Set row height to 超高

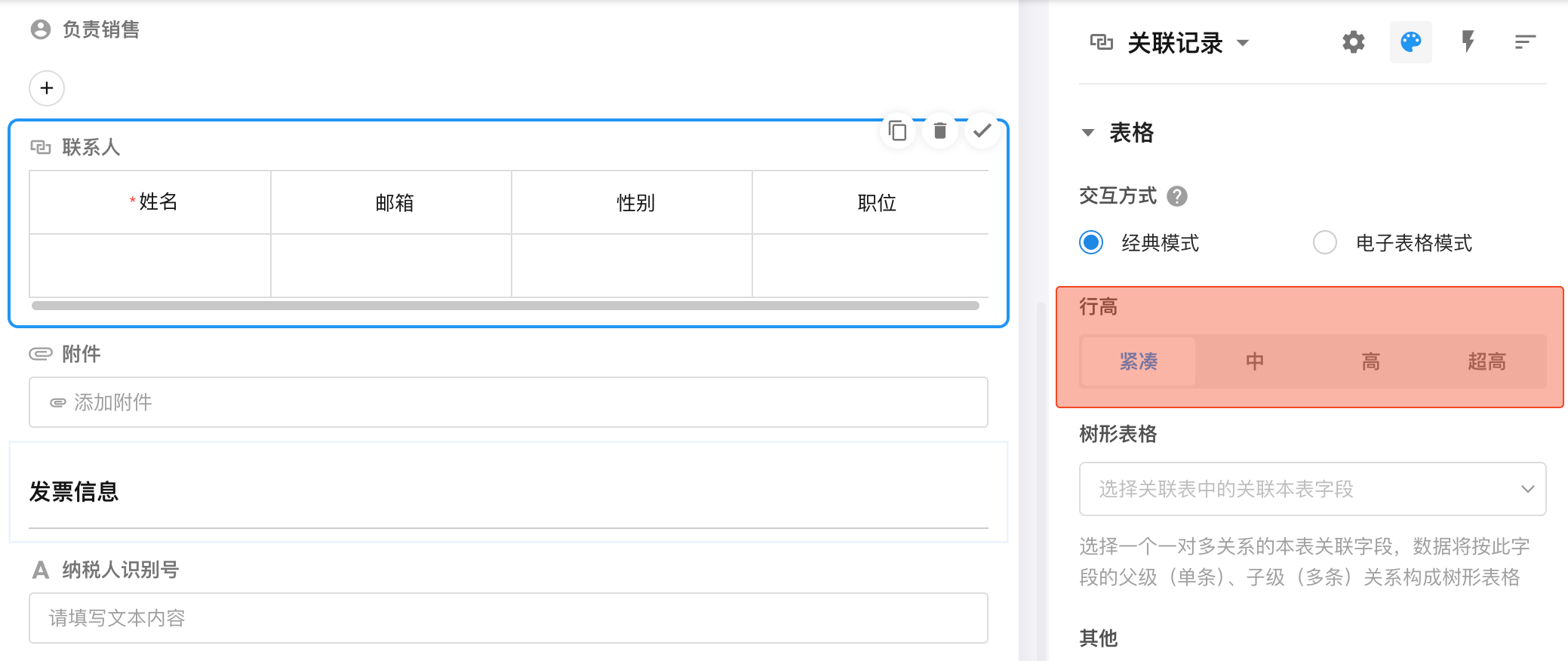tap(1487, 362)
